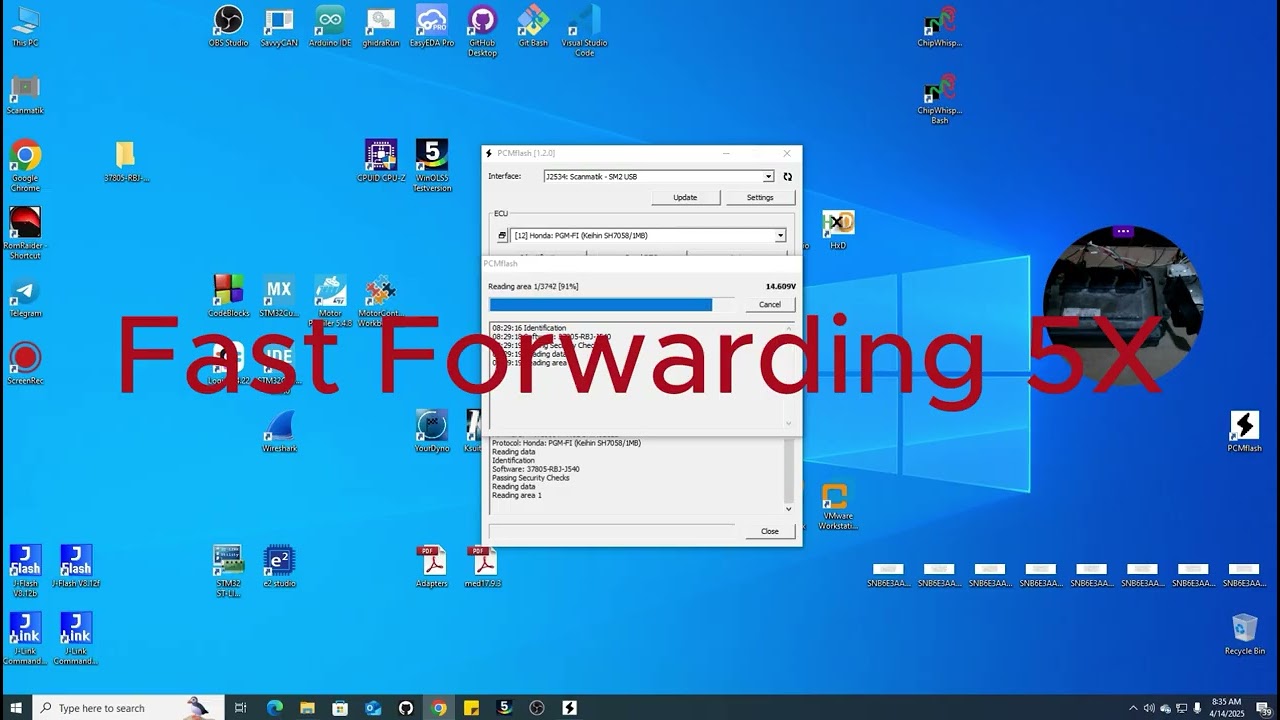Viewport: 1280px width, 720px height.
Task: Click the main PCMflash log scrollbar
Action: coord(788,476)
